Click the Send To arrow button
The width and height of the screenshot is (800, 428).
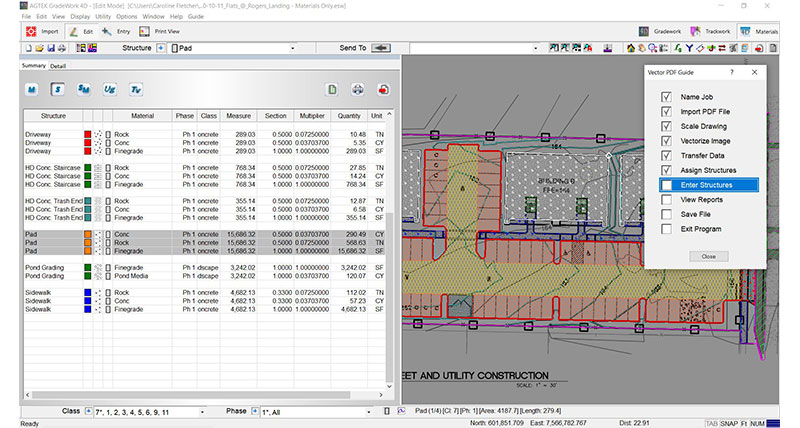pyautogui.click(x=381, y=48)
